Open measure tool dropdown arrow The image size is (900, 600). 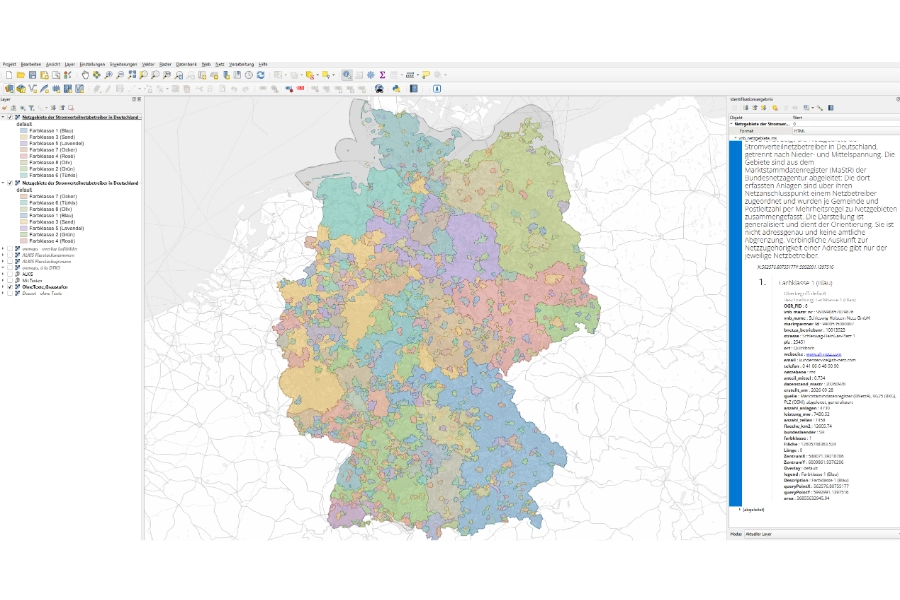pos(417,75)
